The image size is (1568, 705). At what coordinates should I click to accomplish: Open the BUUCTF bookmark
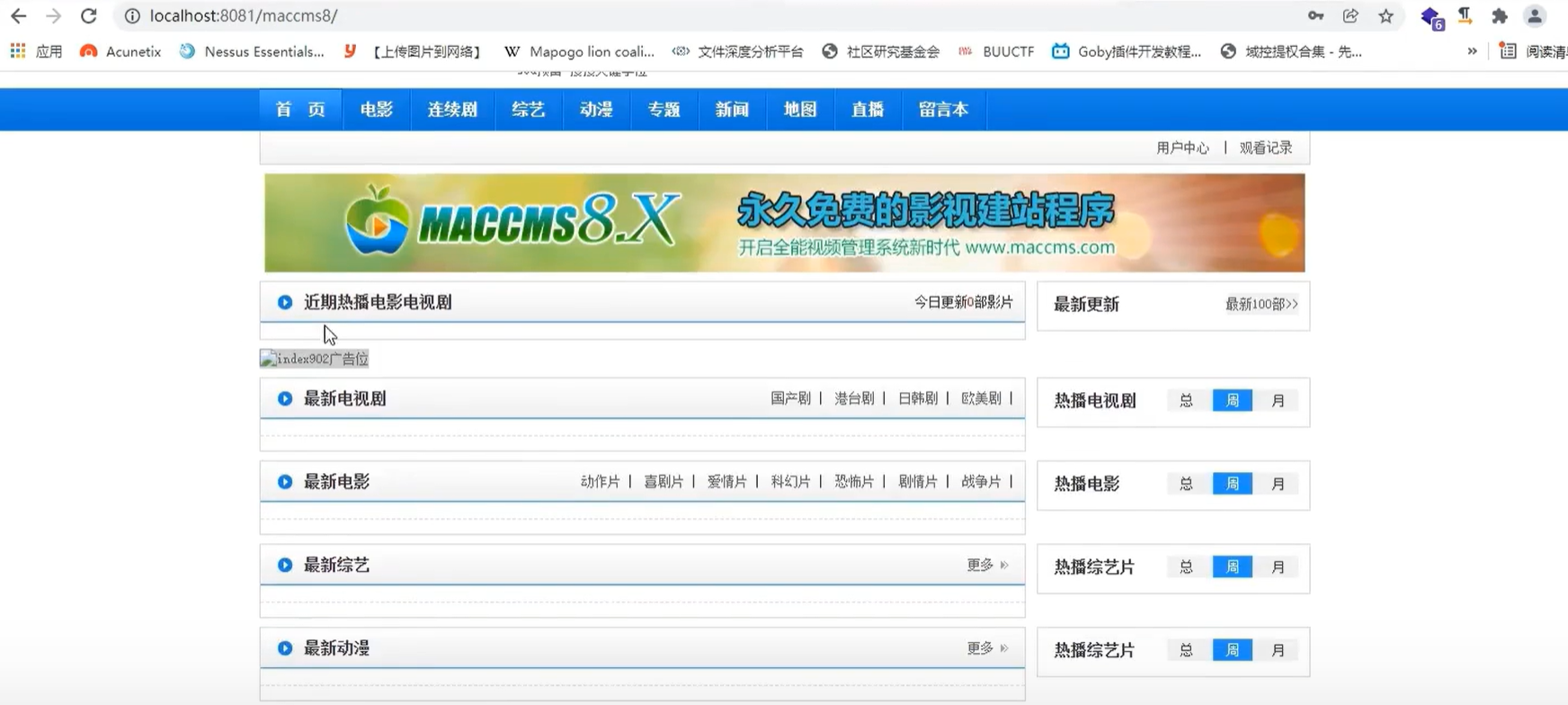[996, 51]
